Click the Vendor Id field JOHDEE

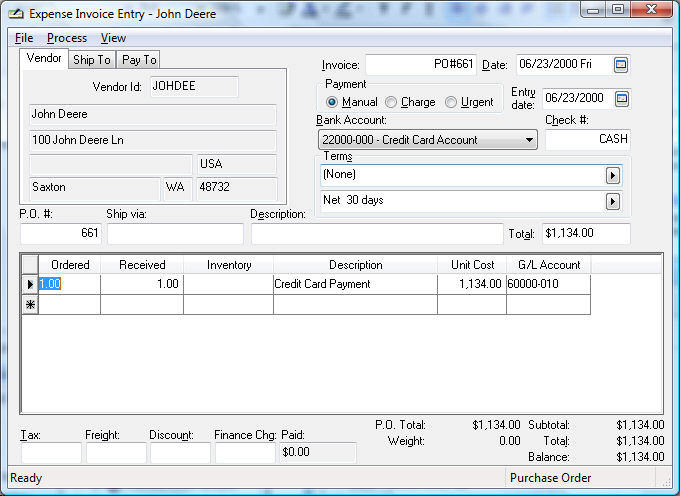[194, 86]
